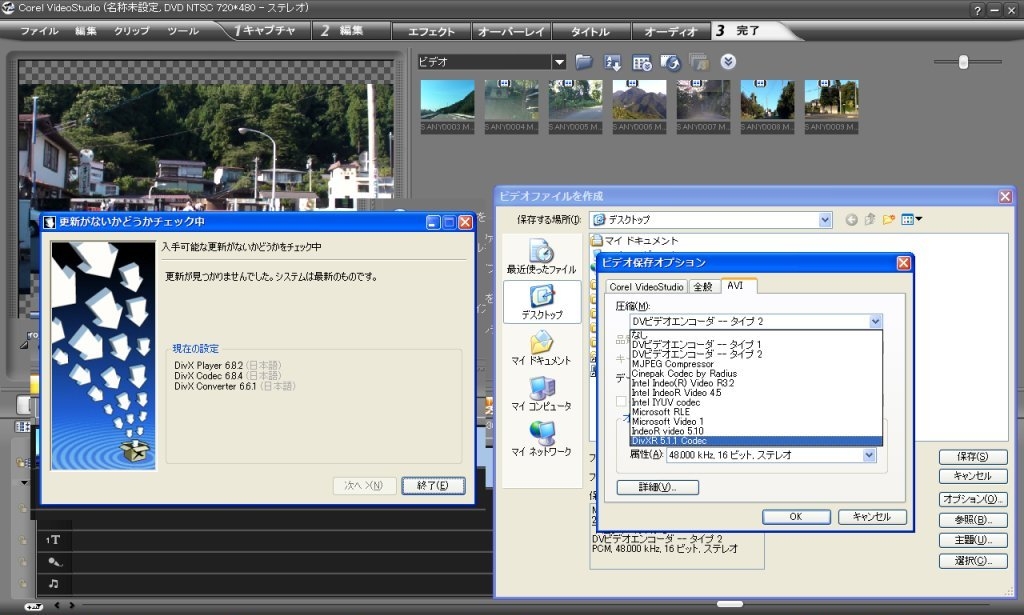The height and width of the screenshot is (615, 1024).
Task: Open the ファイル menu
Action: click(x=39, y=31)
